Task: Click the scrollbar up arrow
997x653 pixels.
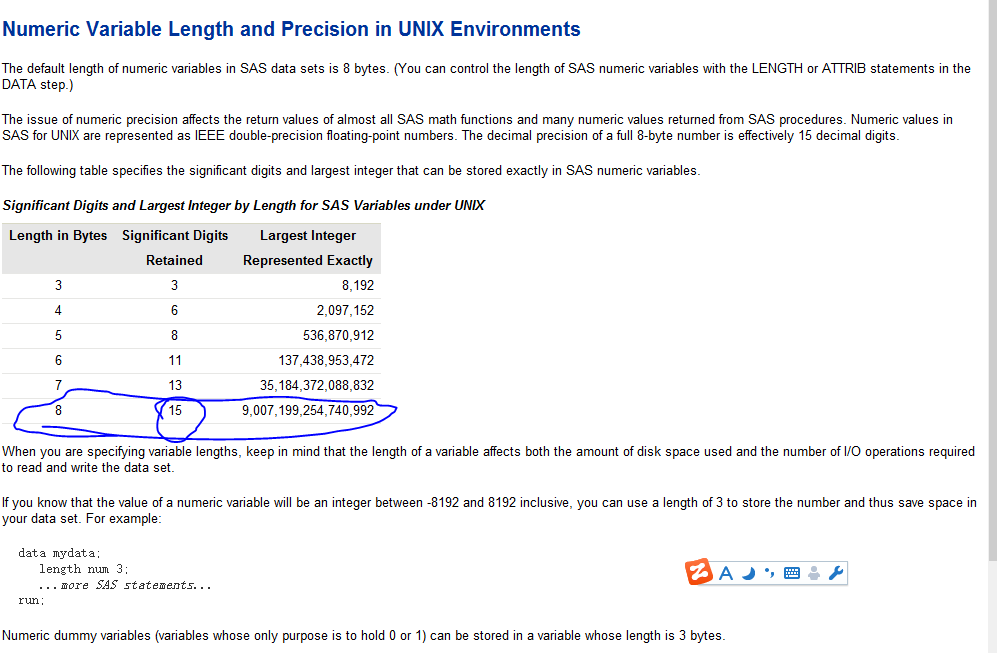Action: (x=990, y=7)
